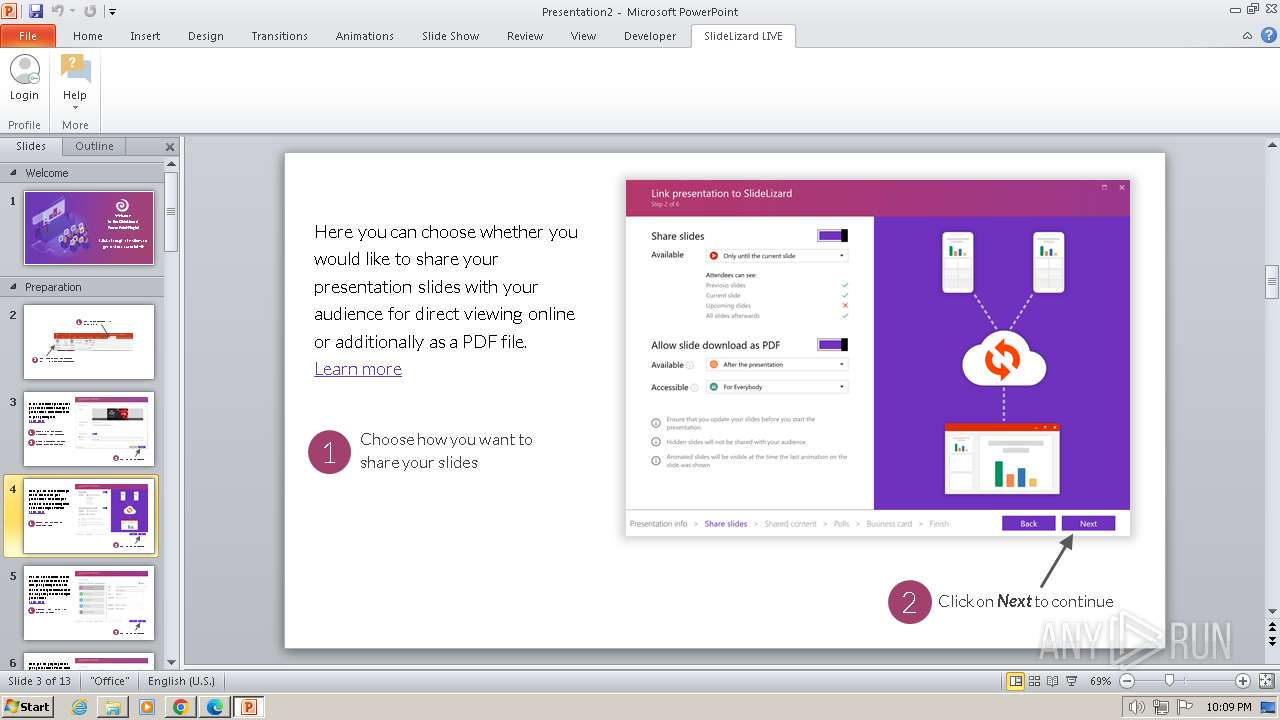Image resolution: width=1280 pixels, height=720 pixels.
Task: Switch to Normal view in status bar
Action: point(1016,681)
